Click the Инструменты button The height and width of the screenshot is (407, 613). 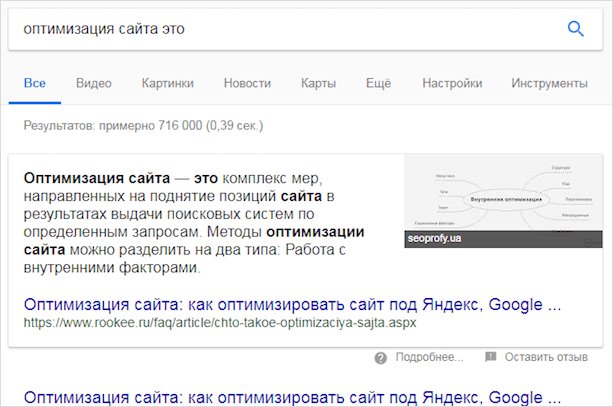[x=549, y=83]
